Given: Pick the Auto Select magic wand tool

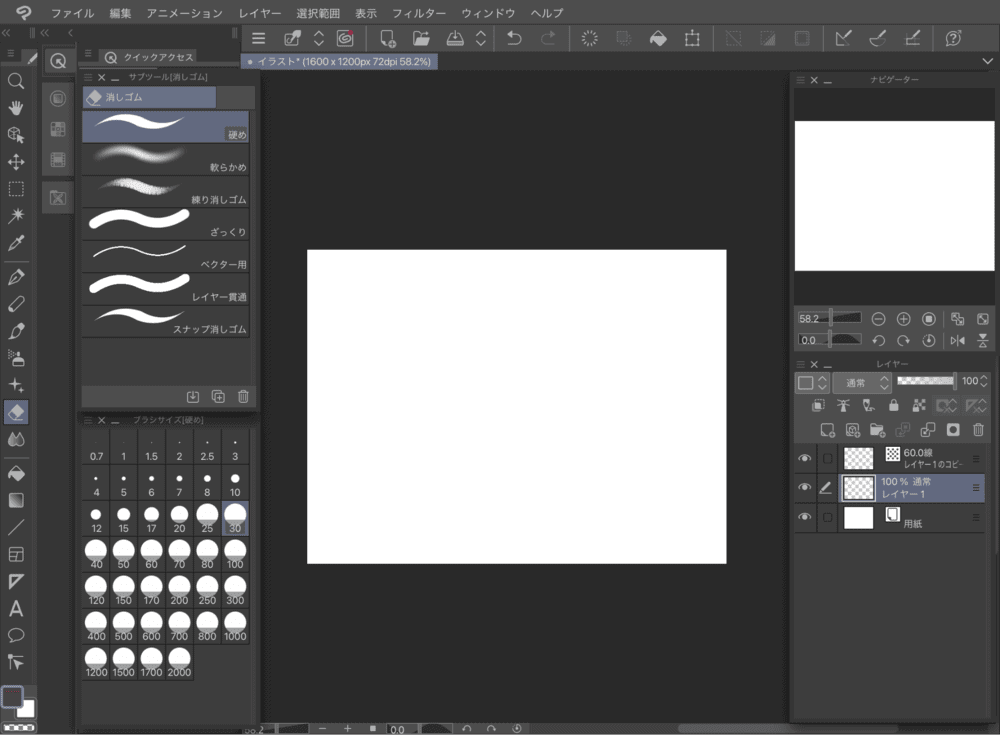Looking at the screenshot, I should pos(16,216).
